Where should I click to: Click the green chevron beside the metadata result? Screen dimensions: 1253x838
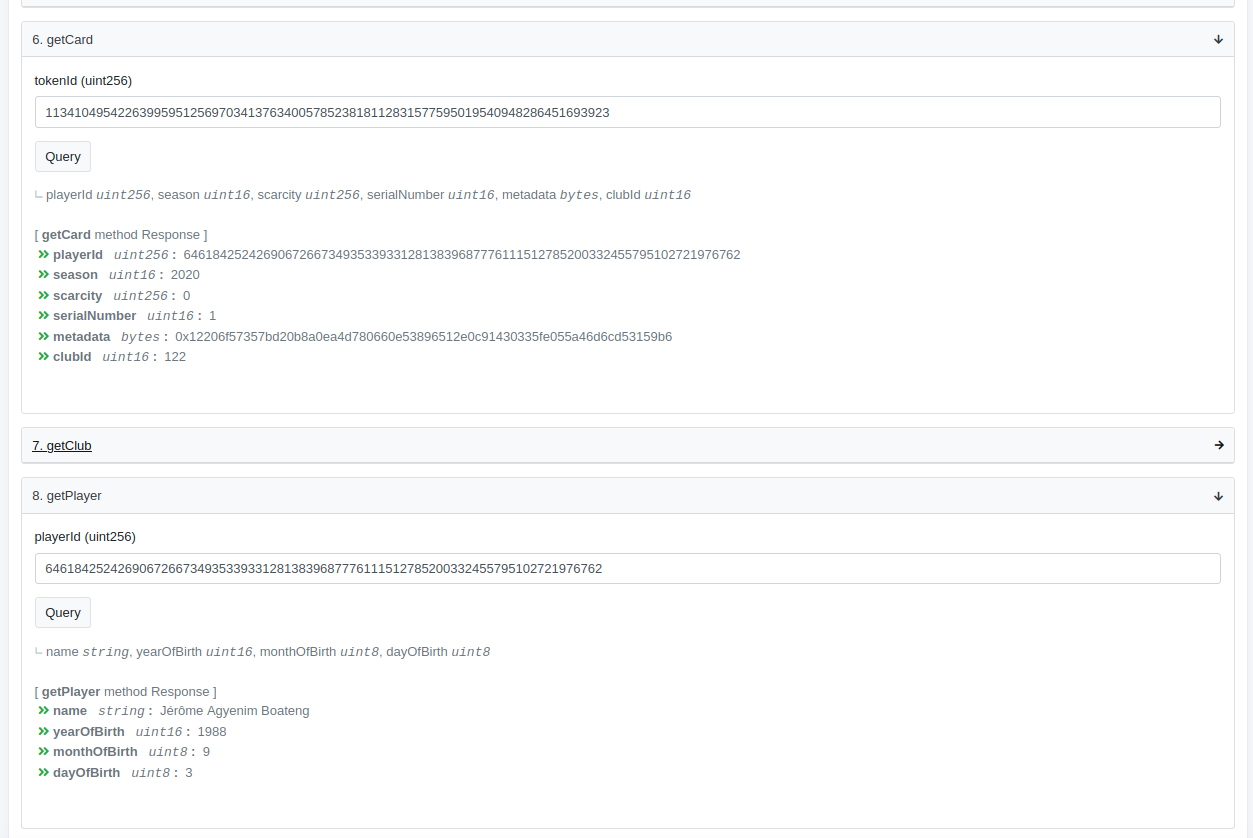(x=44, y=337)
